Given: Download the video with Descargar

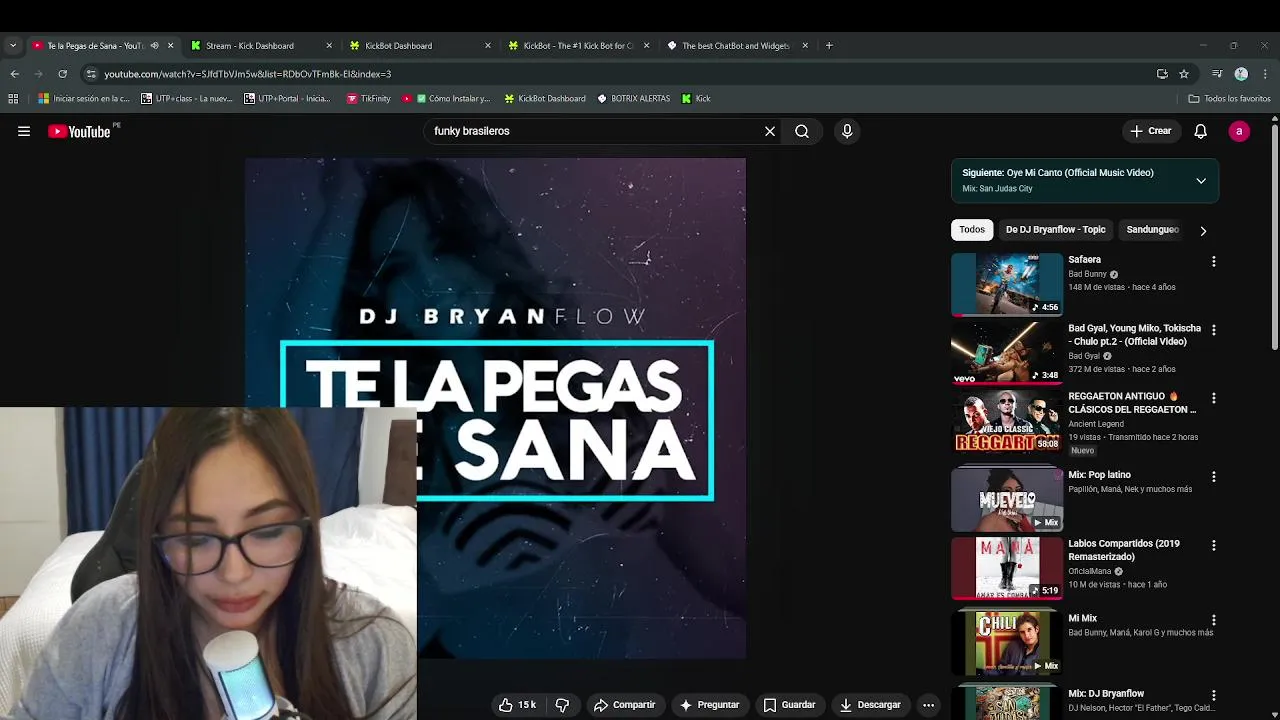Looking at the screenshot, I should coord(870,705).
